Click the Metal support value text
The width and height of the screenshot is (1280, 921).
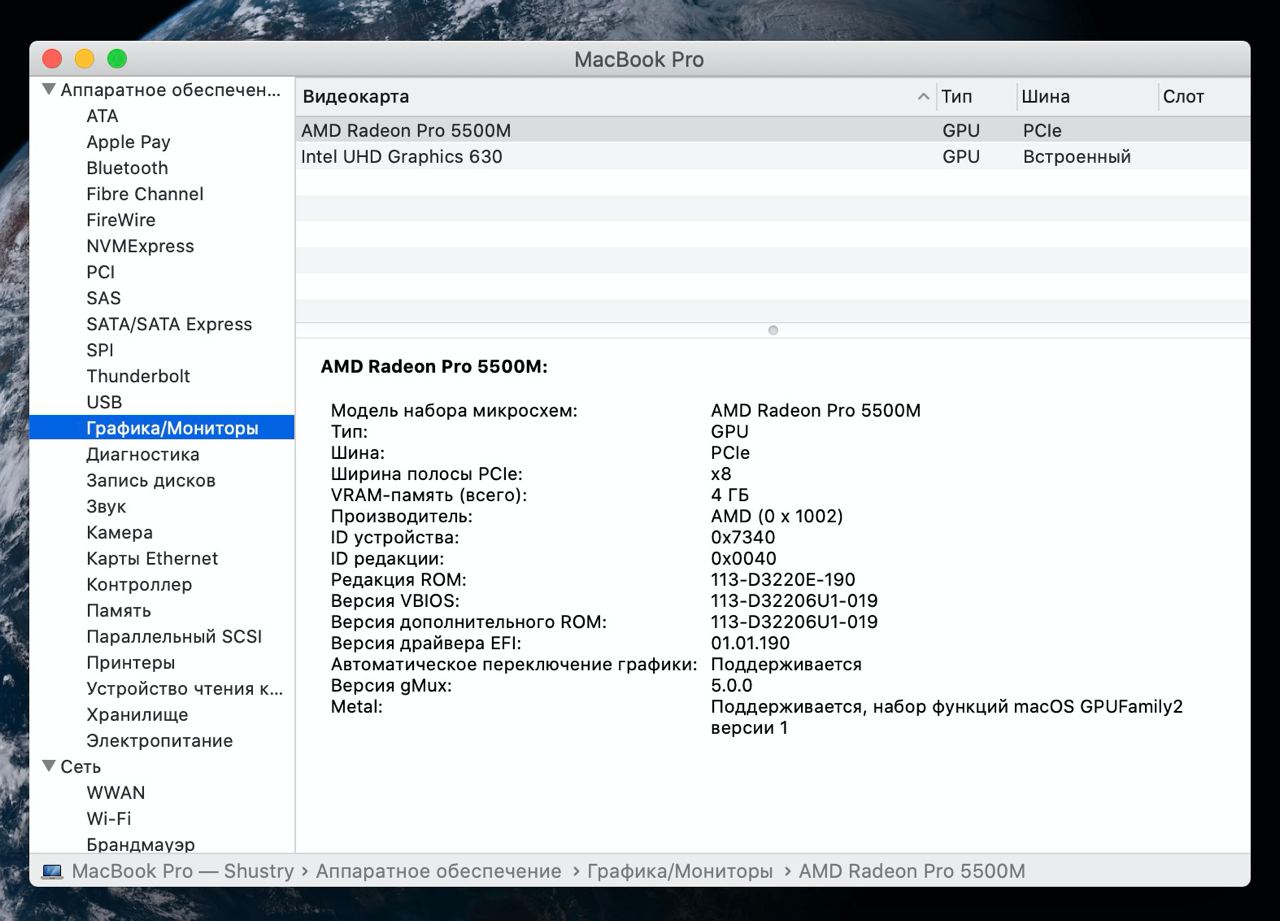tap(947, 717)
